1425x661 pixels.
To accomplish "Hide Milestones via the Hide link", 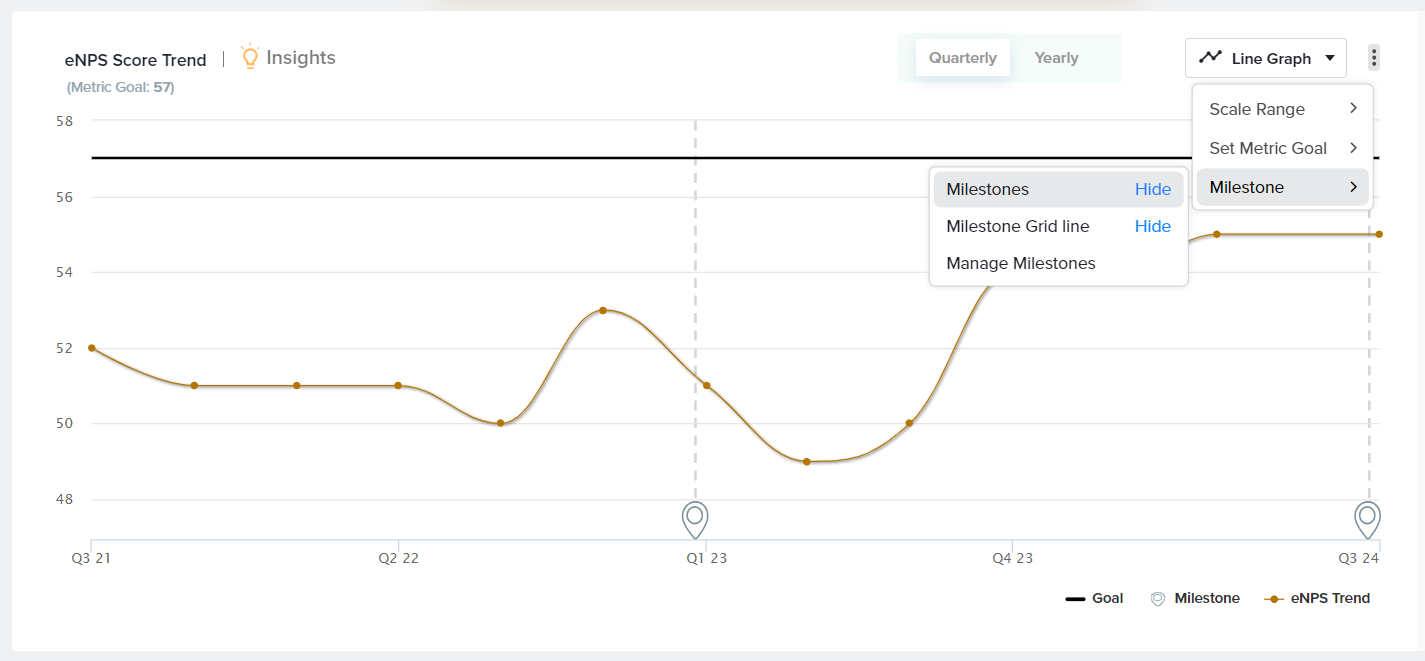I will [1152, 189].
